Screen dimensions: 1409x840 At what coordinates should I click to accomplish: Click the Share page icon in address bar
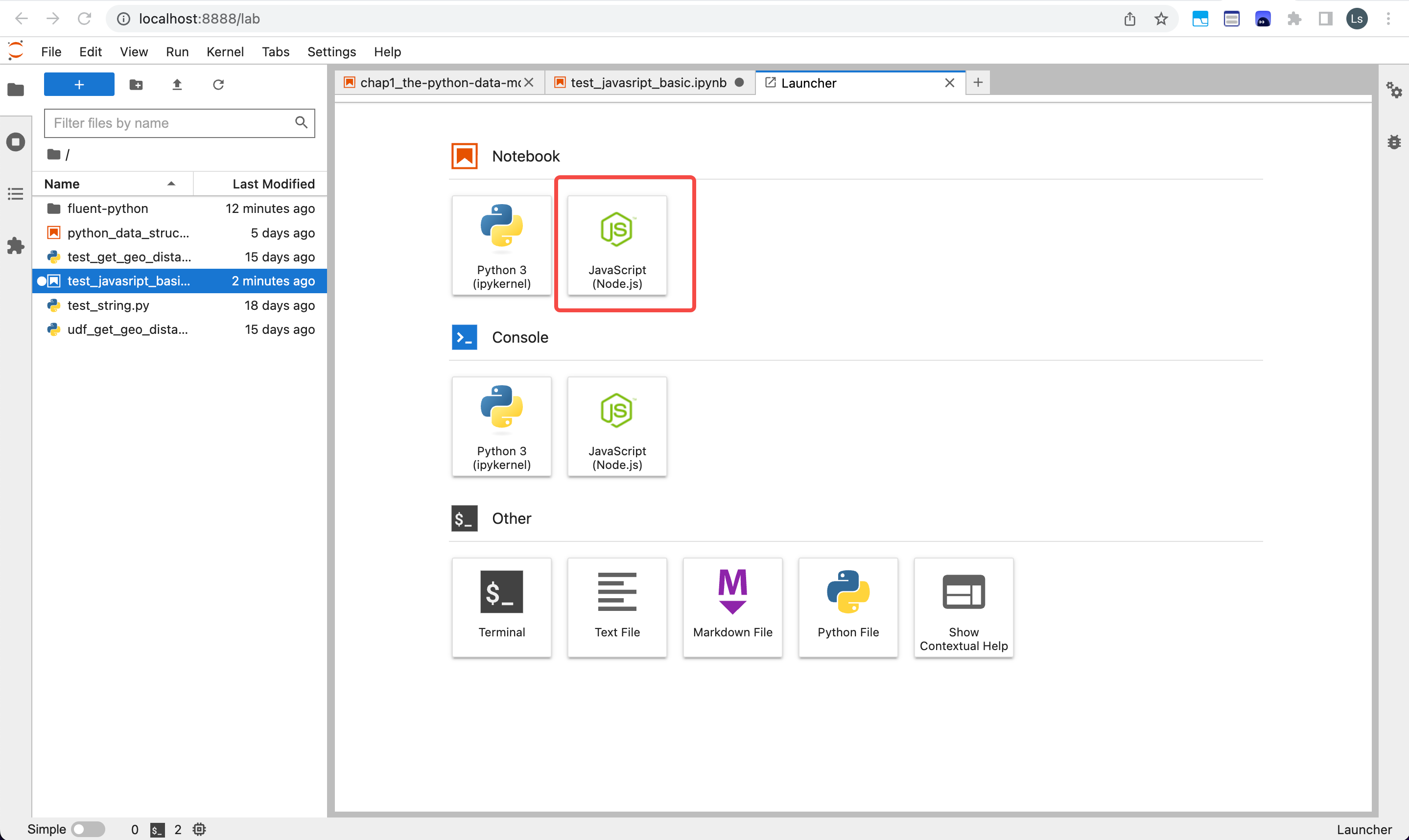[x=1130, y=19]
